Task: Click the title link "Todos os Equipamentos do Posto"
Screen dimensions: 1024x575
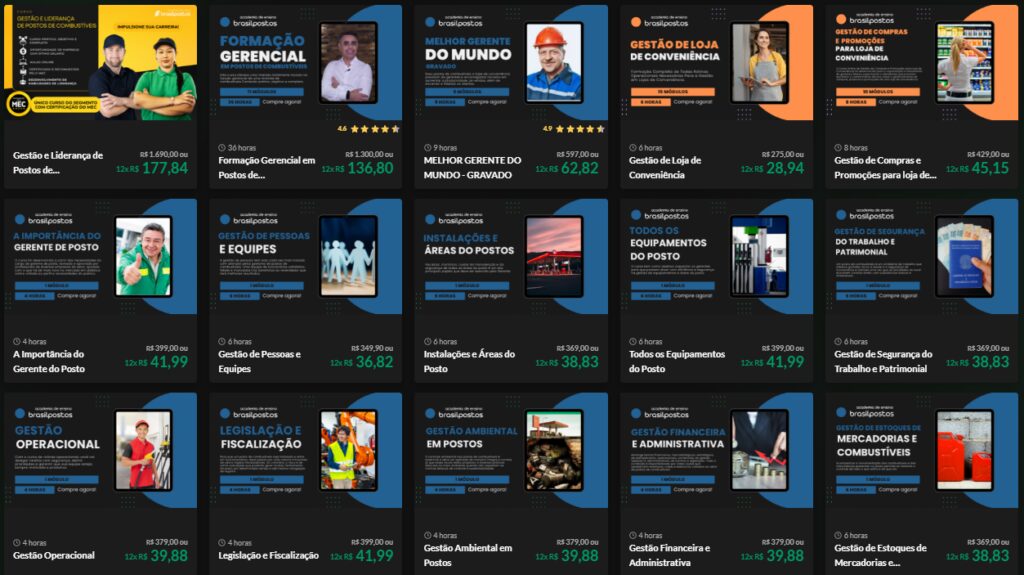Action: point(677,361)
